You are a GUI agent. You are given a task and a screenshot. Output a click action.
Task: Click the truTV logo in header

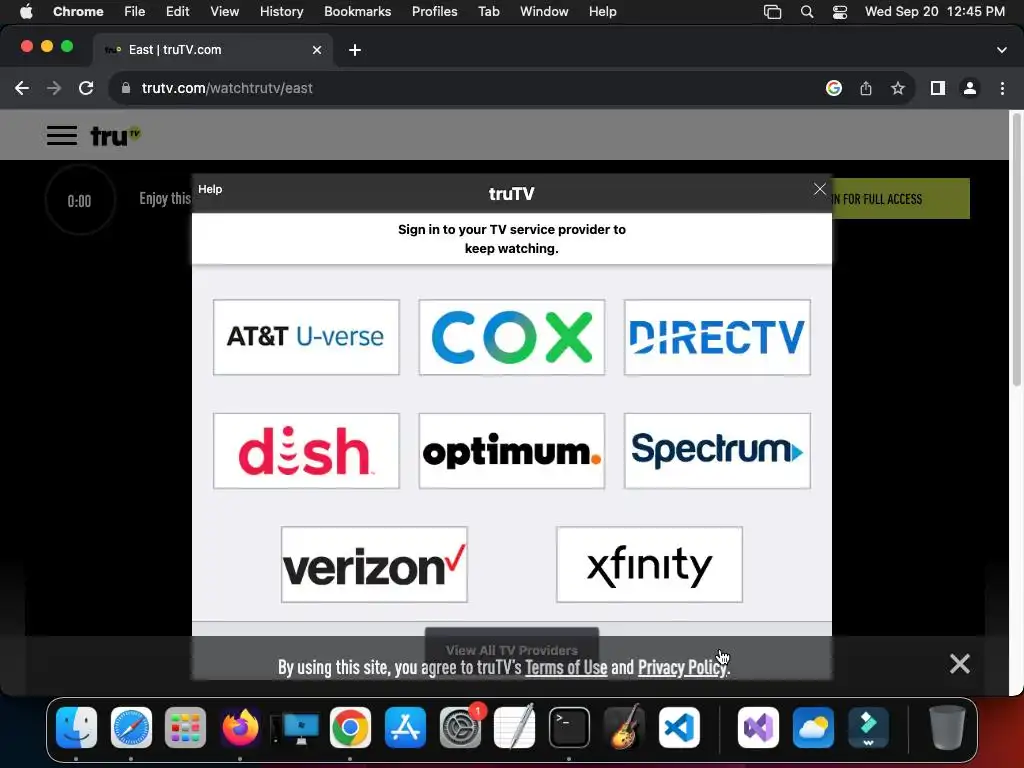(115, 136)
